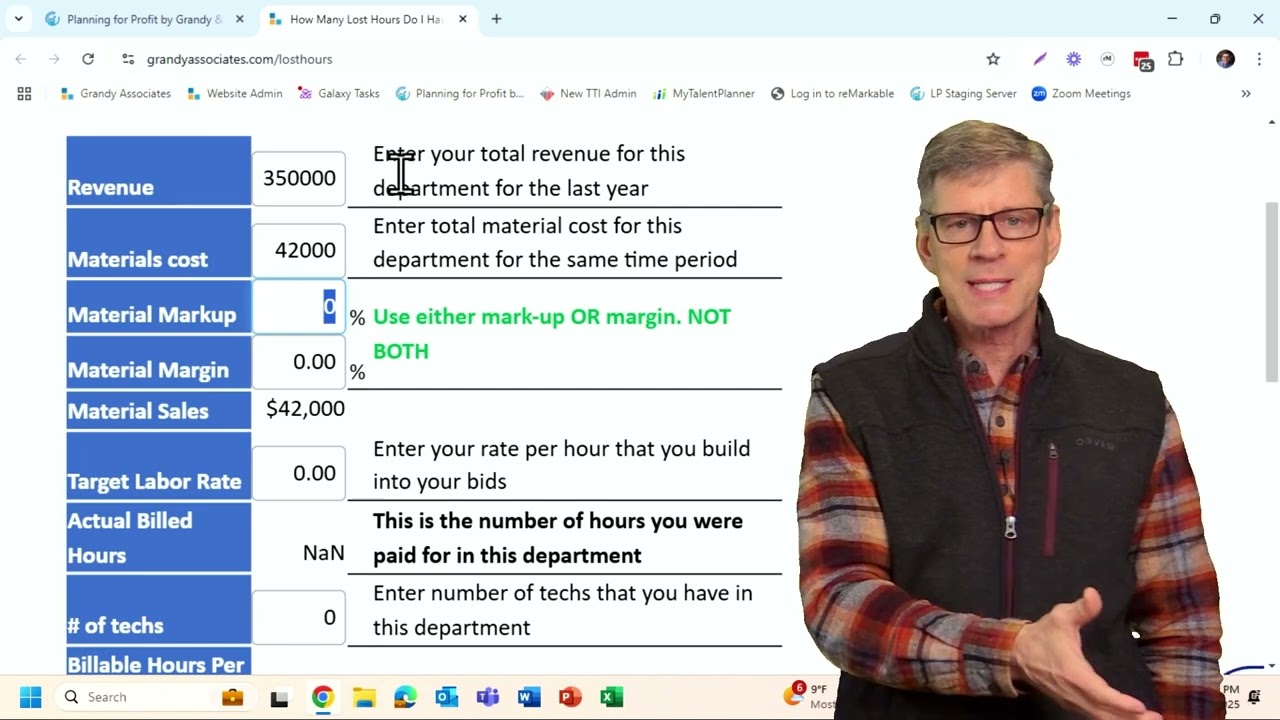Open the red calendar extension with badge 25
This screenshot has height=720, width=1280.
pyautogui.click(x=1142, y=60)
